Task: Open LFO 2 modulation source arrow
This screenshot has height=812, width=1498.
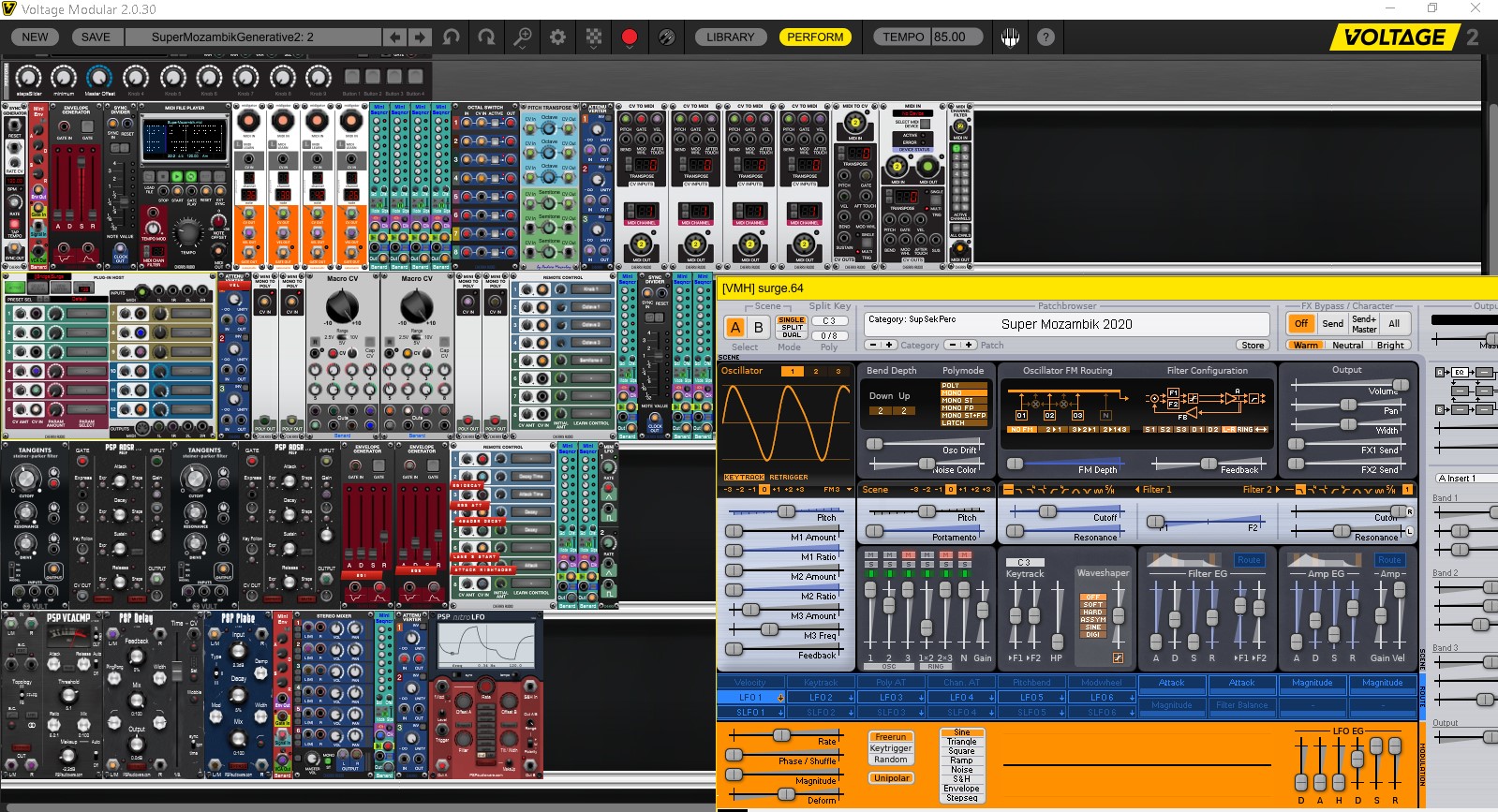Action: click(851, 698)
